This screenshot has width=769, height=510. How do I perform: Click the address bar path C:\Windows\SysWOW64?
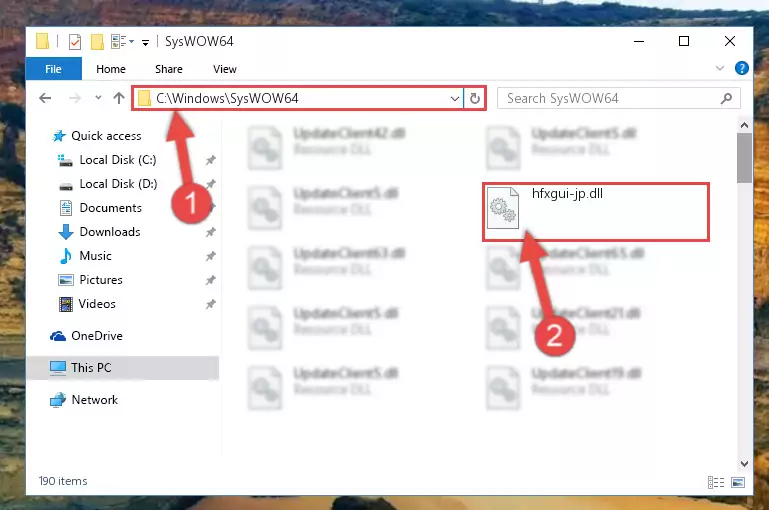coord(227,99)
